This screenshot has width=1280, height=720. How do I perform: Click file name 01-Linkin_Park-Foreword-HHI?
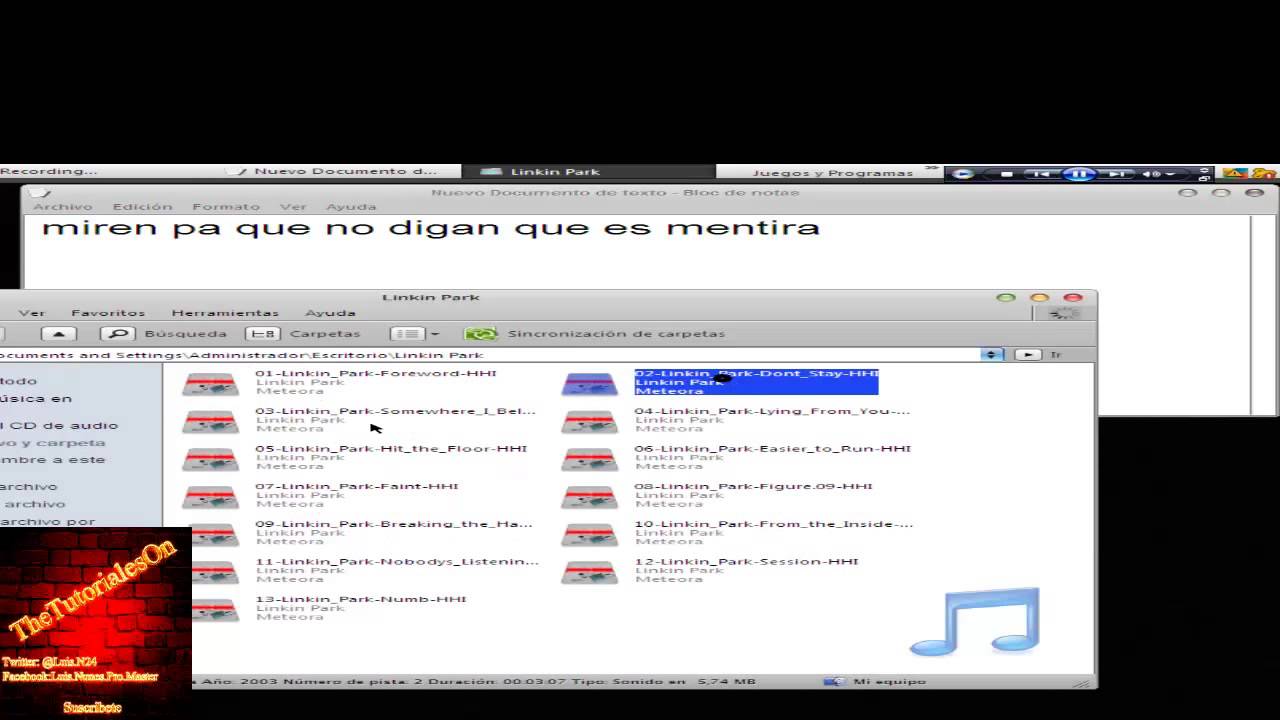click(x=376, y=373)
